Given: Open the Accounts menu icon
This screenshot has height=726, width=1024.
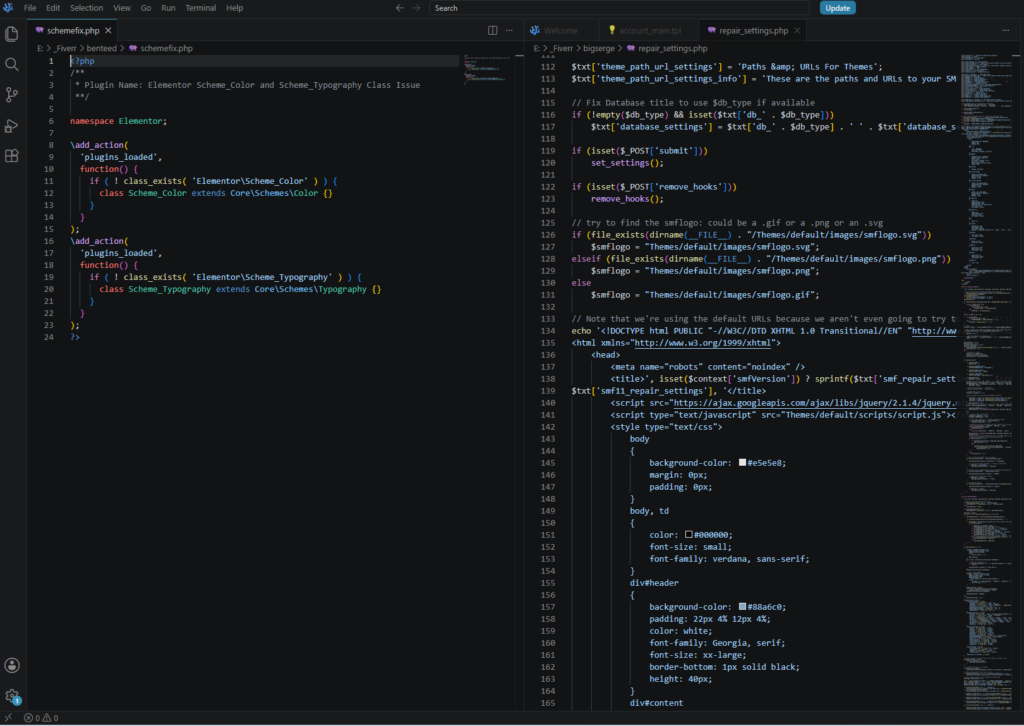Looking at the screenshot, I should click(12, 665).
